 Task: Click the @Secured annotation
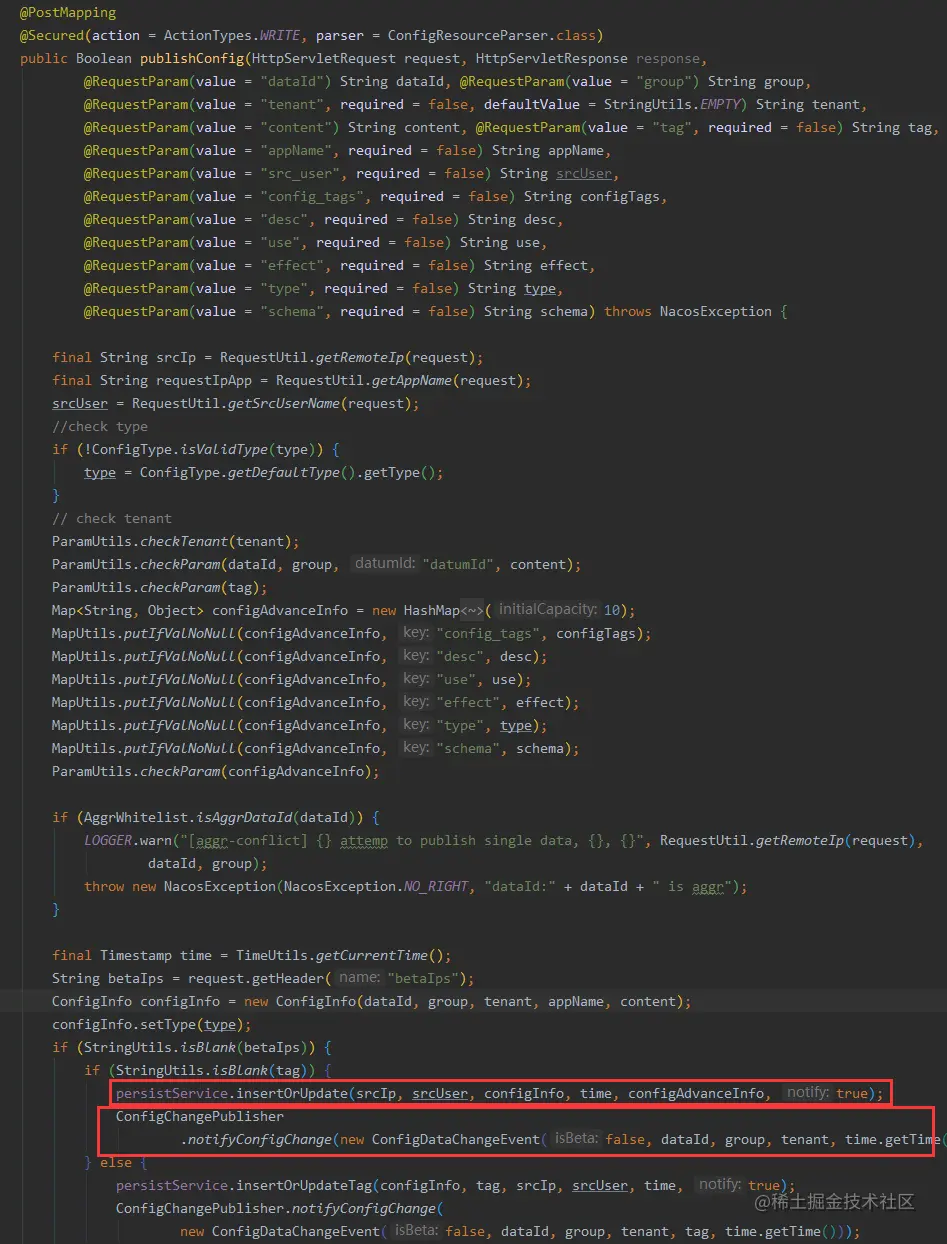pyautogui.click(x=52, y=36)
